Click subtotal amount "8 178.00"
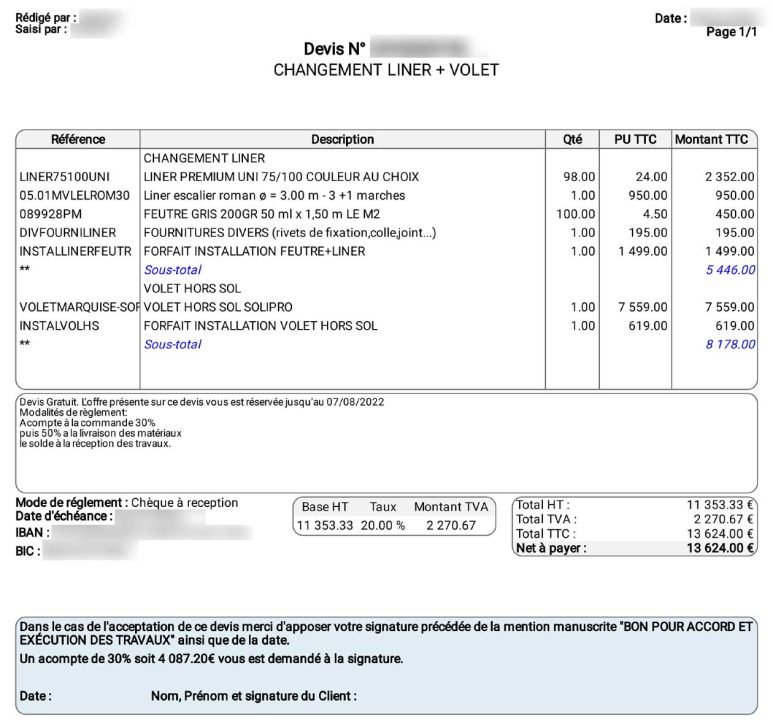The height and width of the screenshot is (720, 773). tap(730, 344)
